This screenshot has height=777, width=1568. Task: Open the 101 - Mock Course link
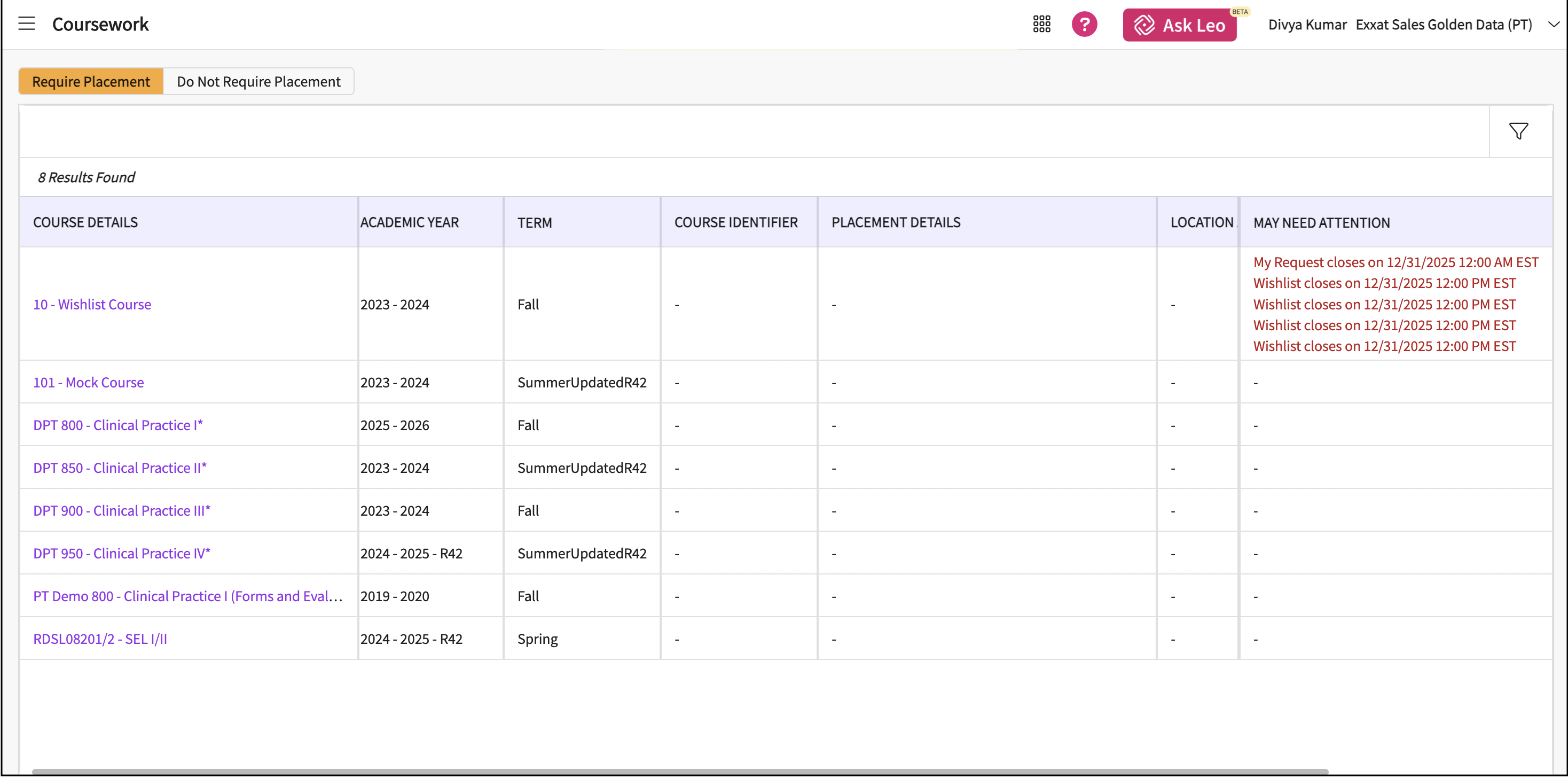click(x=88, y=383)
